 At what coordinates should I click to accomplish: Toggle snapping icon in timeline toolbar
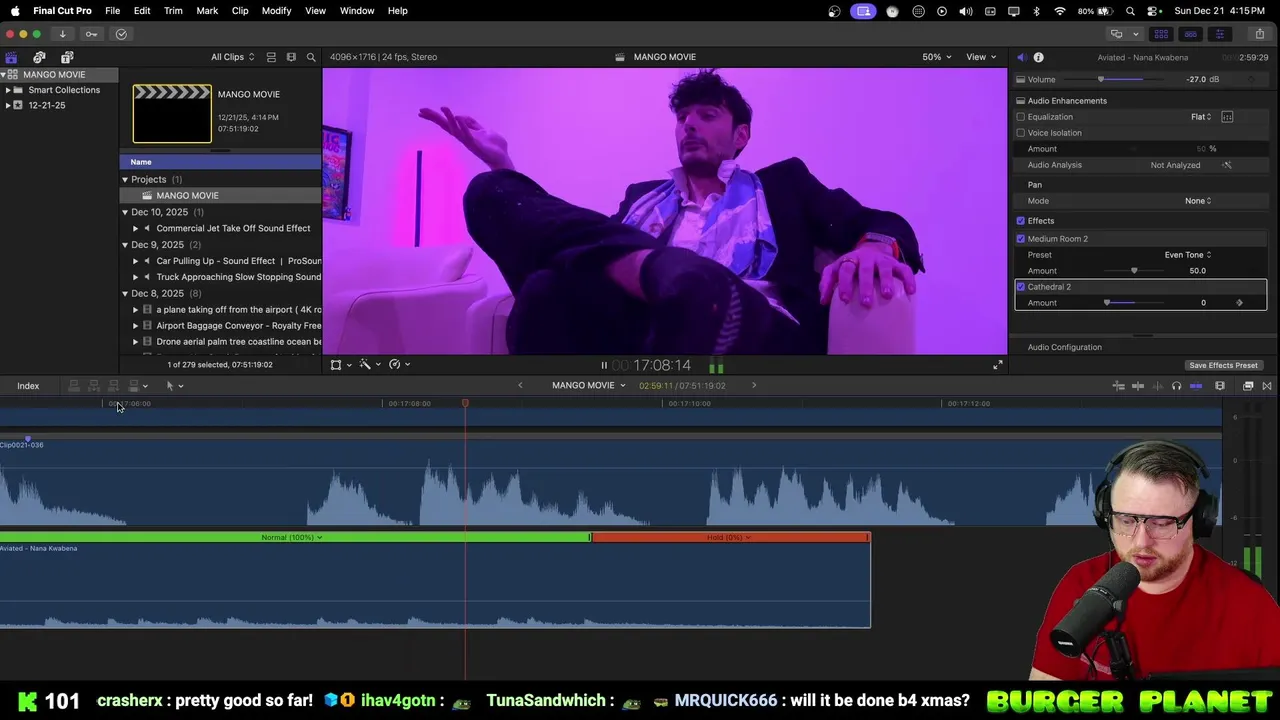[x=1196, y=386]
